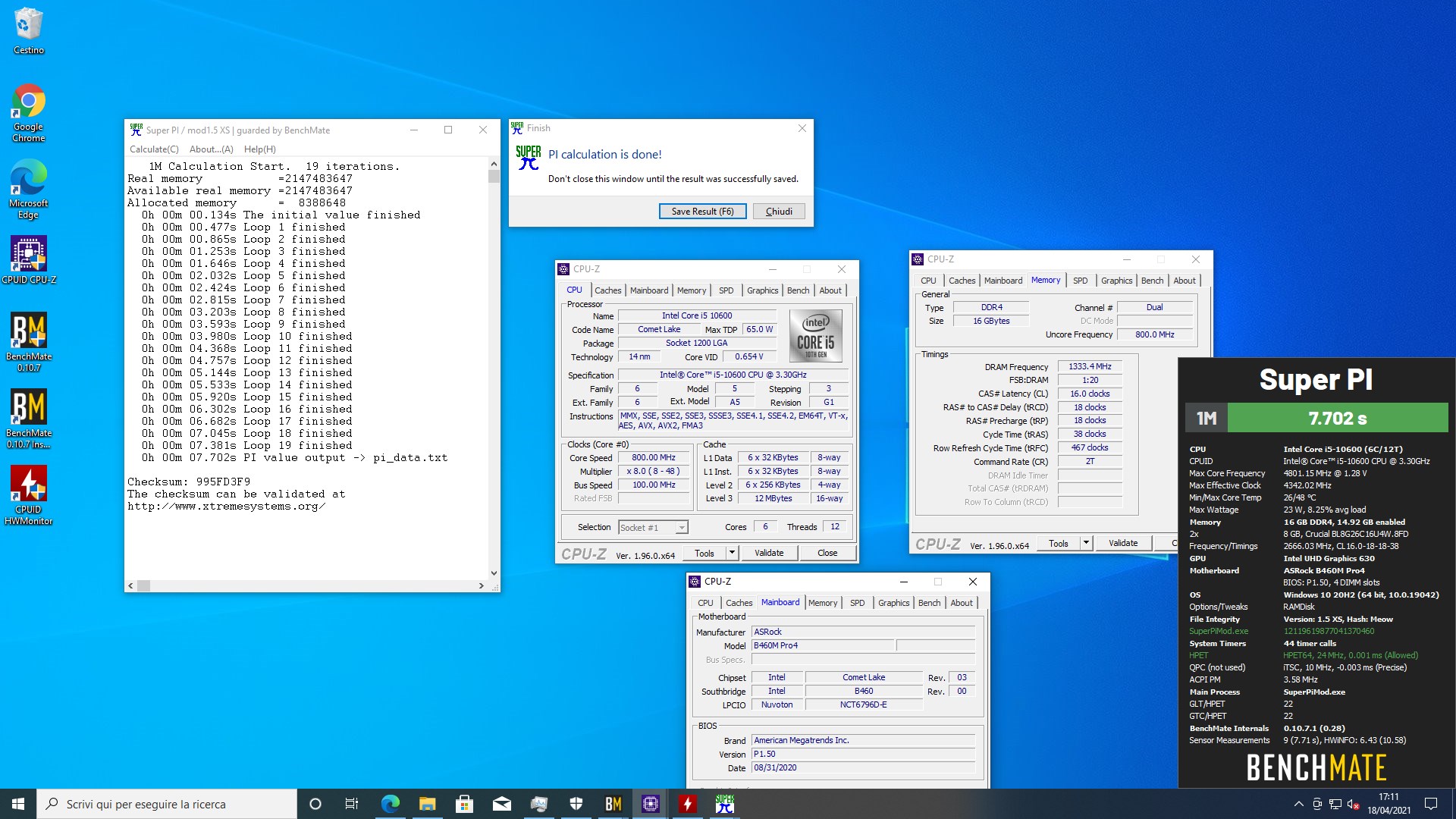Open BenchMate 0.10.7 desktop shortcut
1456x819 pixels.
point(29,341)
